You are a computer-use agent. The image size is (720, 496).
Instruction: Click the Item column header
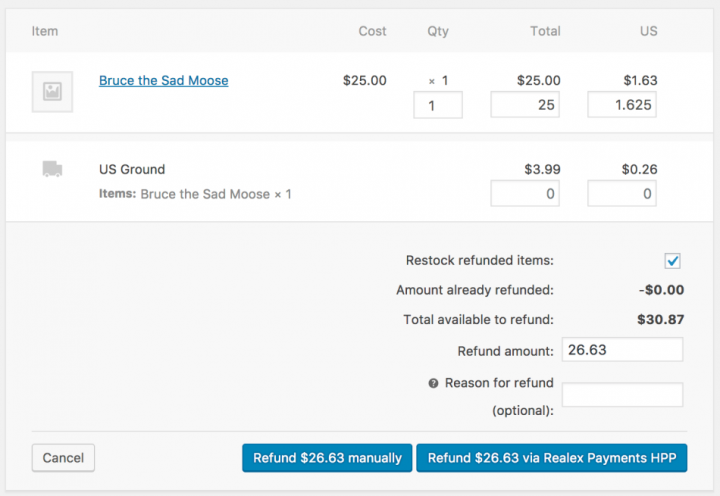click(45, 31)
